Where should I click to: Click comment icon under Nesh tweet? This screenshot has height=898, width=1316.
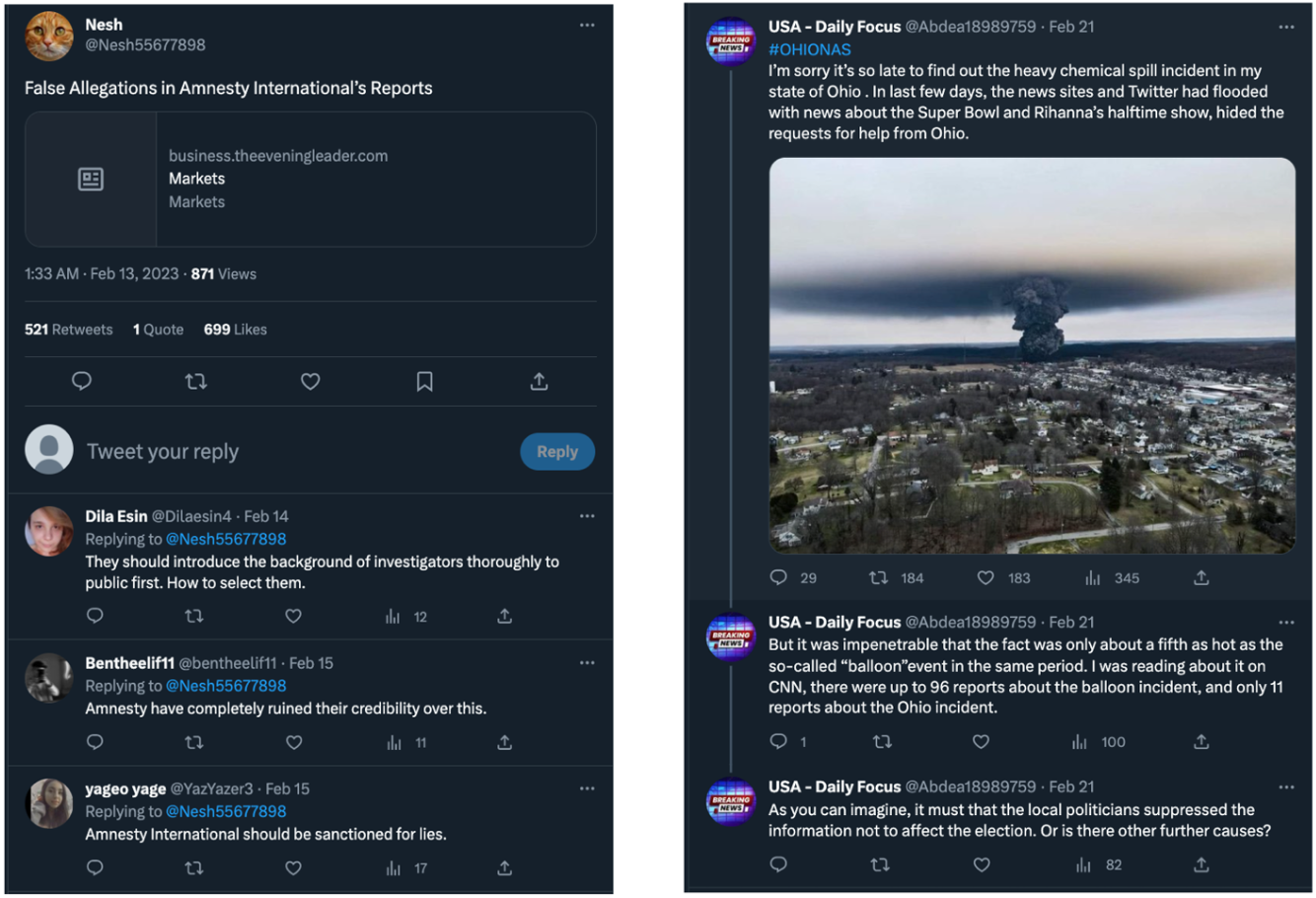coord(82,382)
